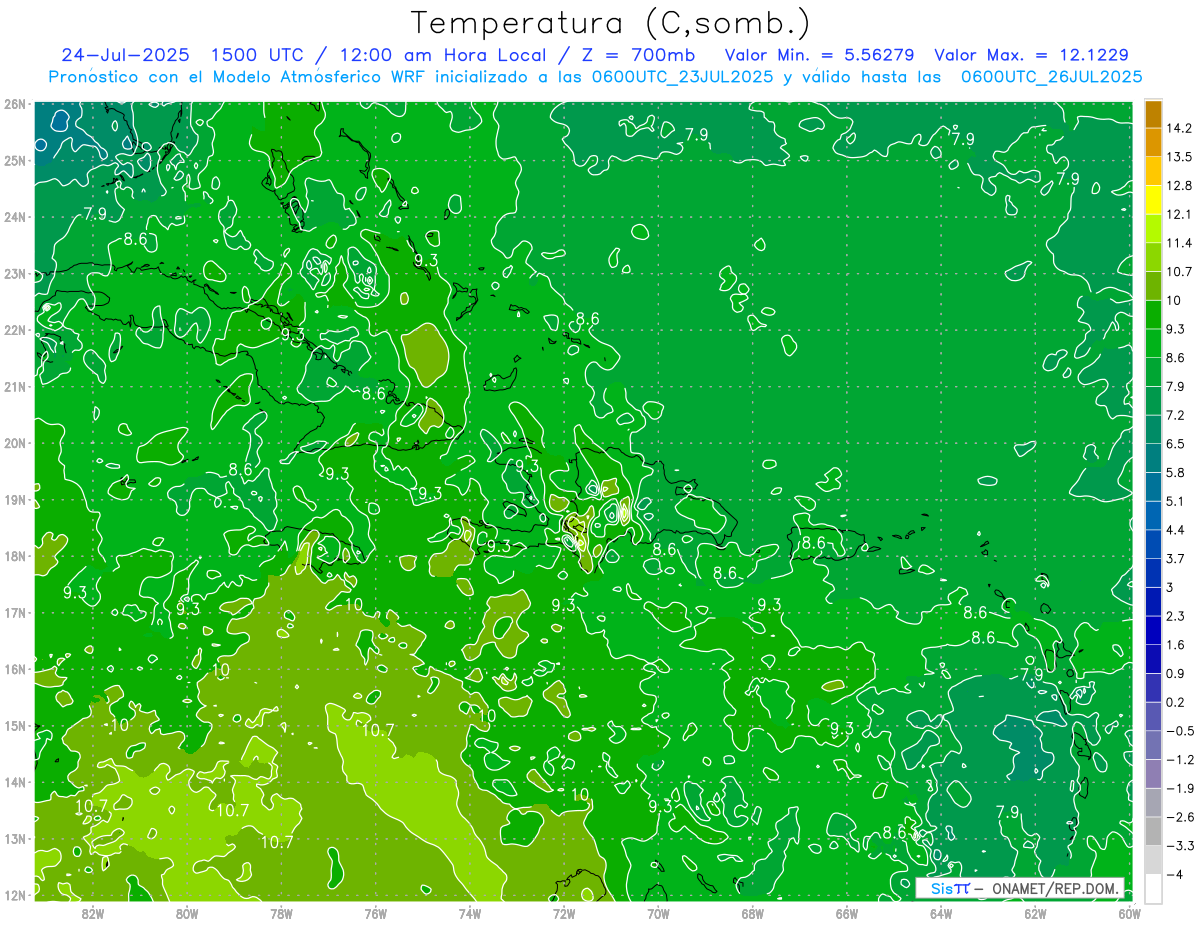Screen dimensions: 1200x927
Task: Click the 76W longitude axis label
Action: 376,913
